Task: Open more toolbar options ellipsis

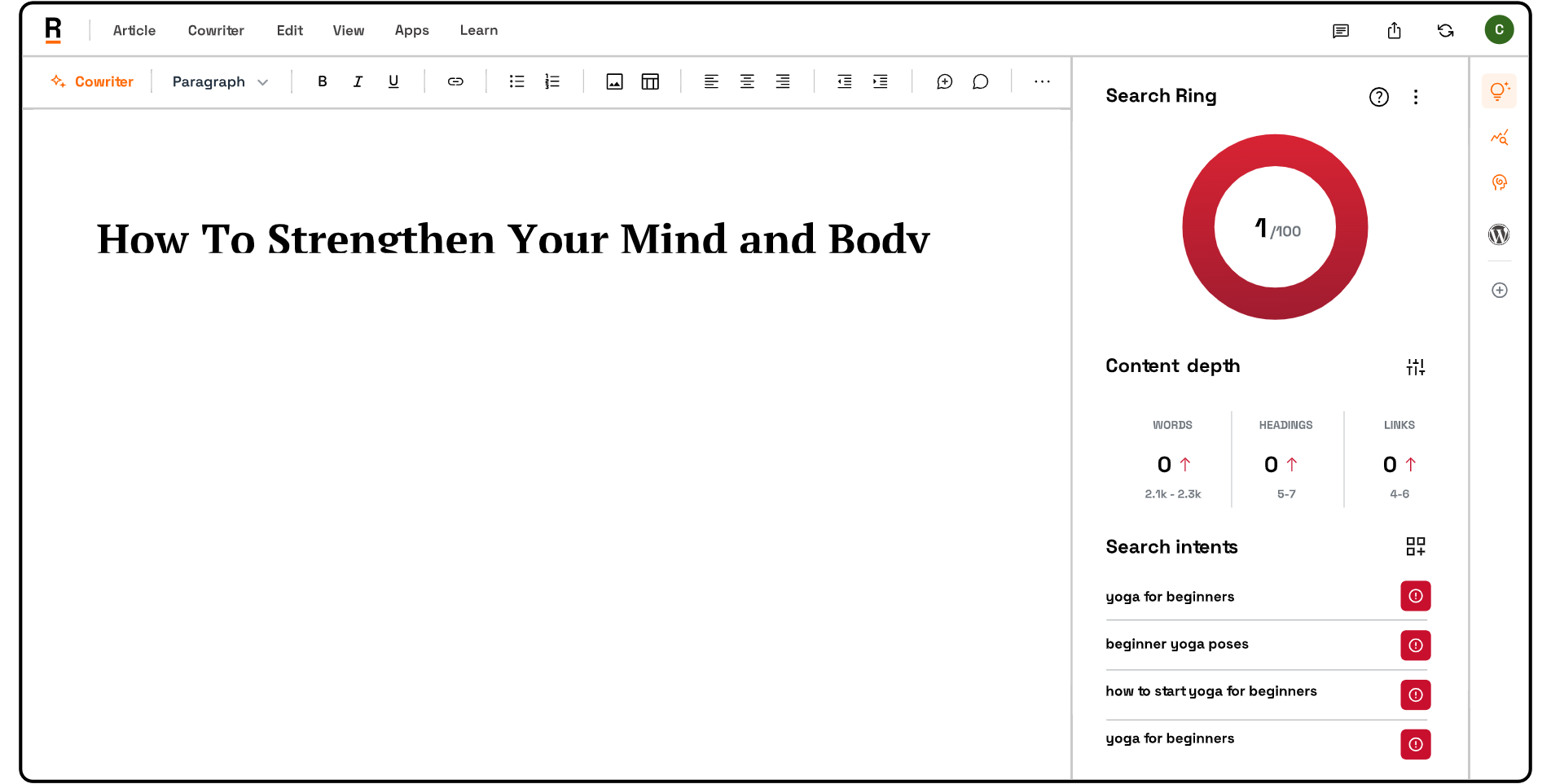Action: (1042, 81)
